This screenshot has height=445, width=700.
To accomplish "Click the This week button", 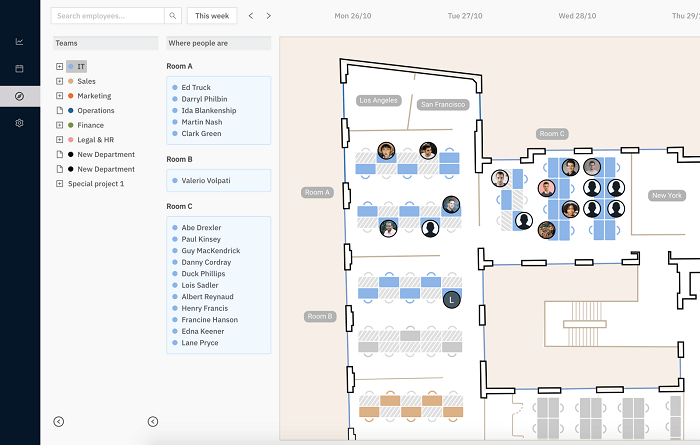I will (212, 16).
